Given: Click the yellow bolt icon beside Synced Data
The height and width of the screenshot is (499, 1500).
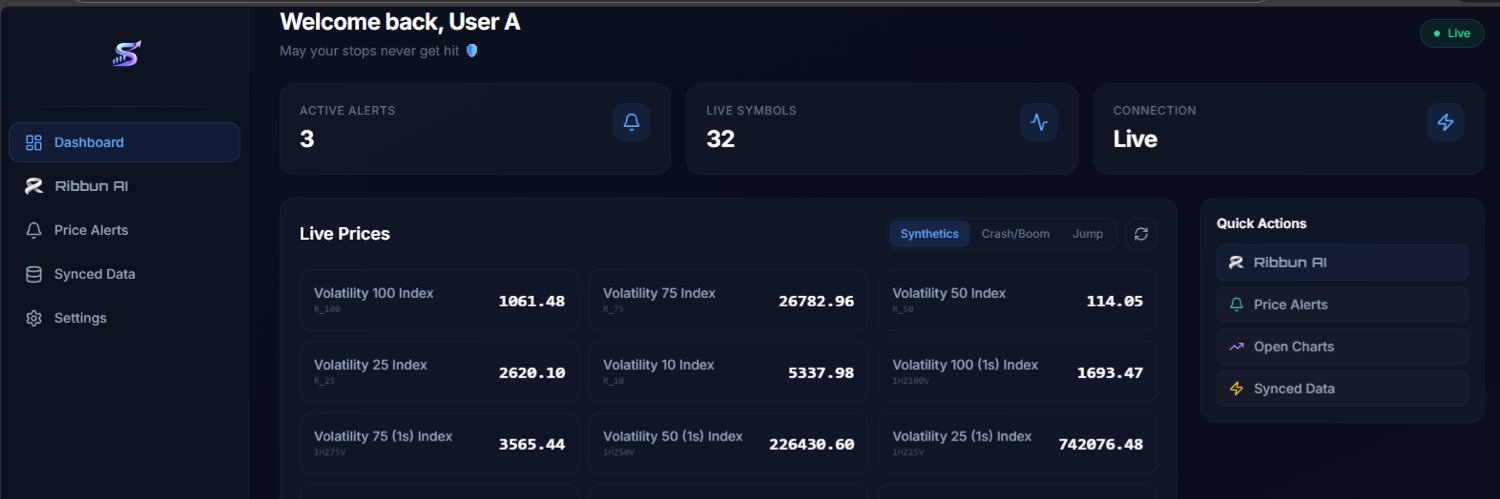Looking at the screenshot, I should (x=1236, y=388).
